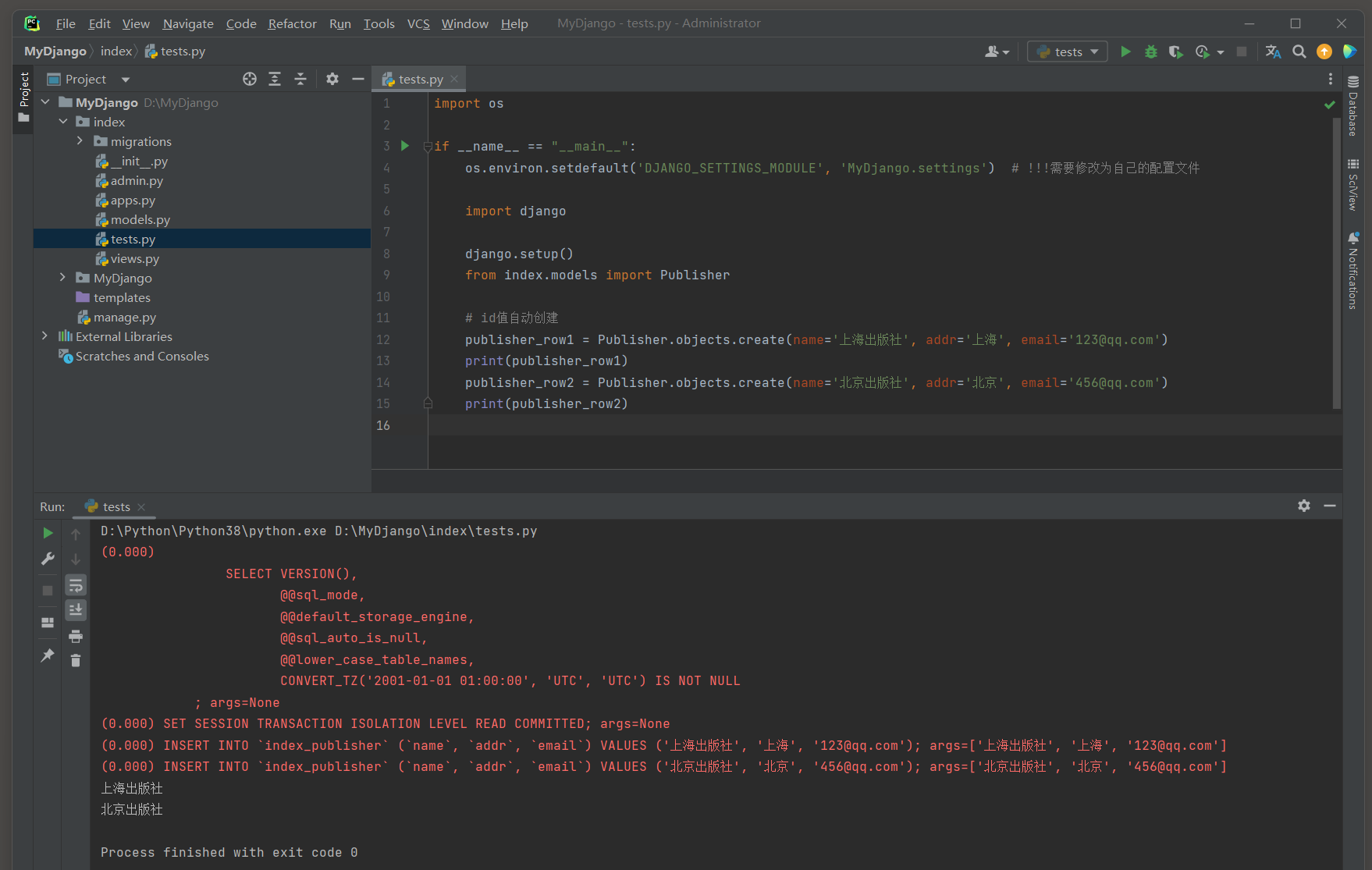1372x870 pixels.
Task: Open Project panel settings with the gear icon
Action: (332, 79)
